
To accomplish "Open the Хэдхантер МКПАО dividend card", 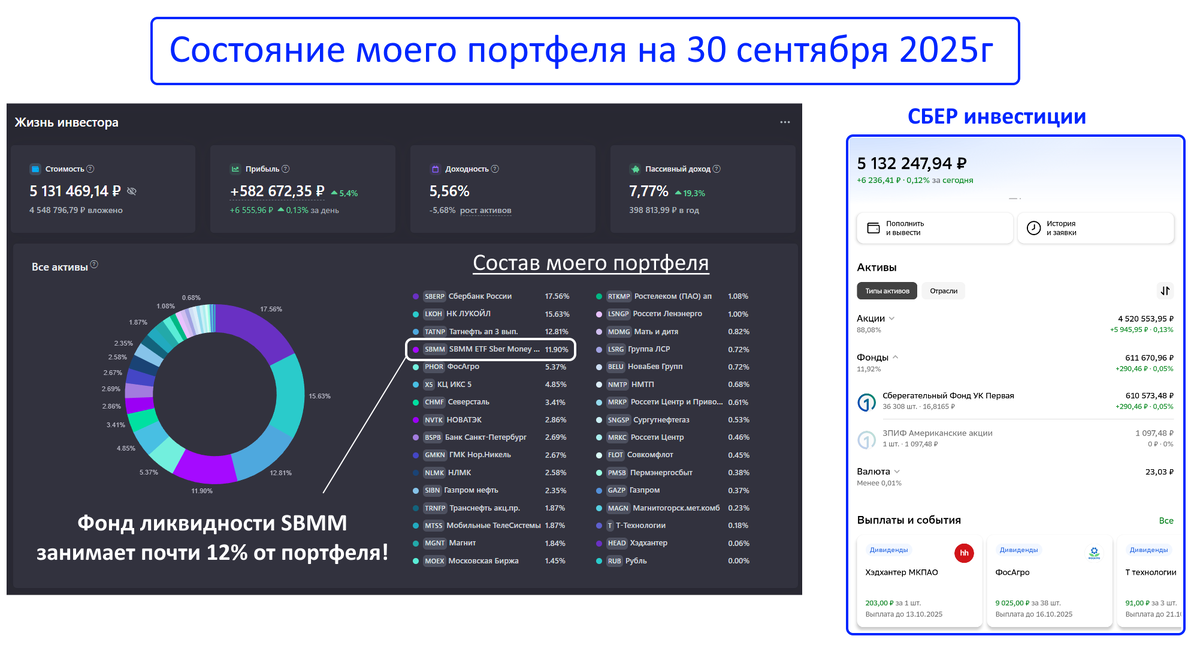I will pyautogui.click(x=919, y=582).
